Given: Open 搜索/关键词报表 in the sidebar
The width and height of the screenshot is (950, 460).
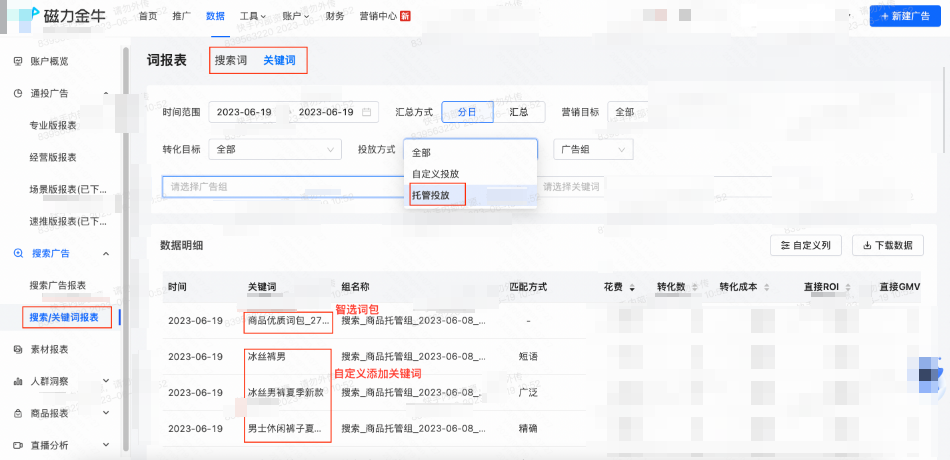Looking at the screenshot, I should click(x=64, y=318).
